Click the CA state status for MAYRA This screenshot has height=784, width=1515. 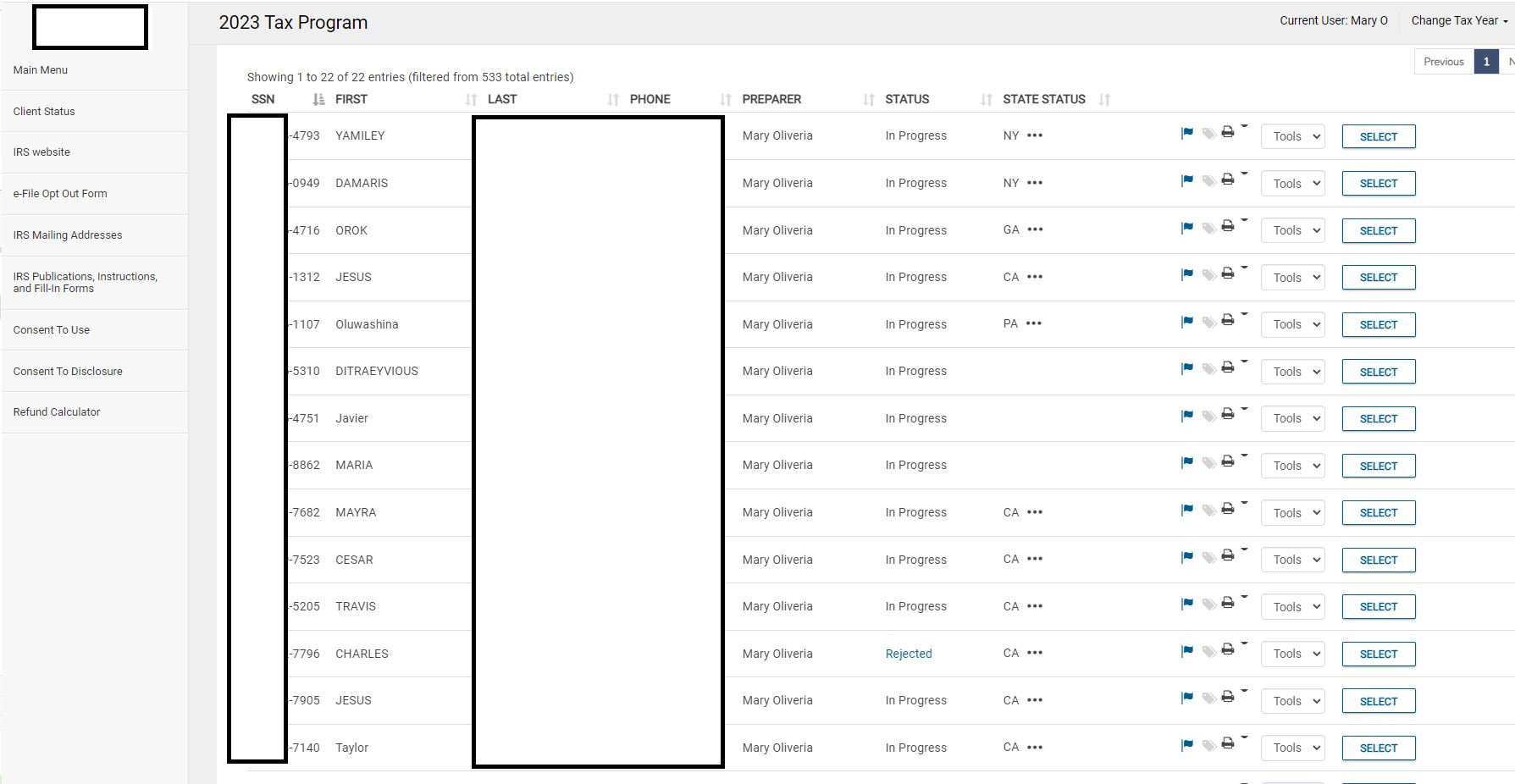tap(1011, 512)
